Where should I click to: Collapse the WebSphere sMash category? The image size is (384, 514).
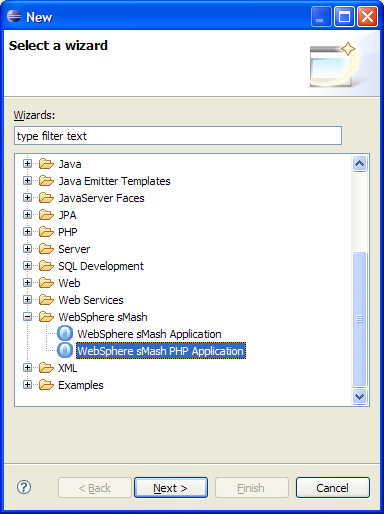27,317
